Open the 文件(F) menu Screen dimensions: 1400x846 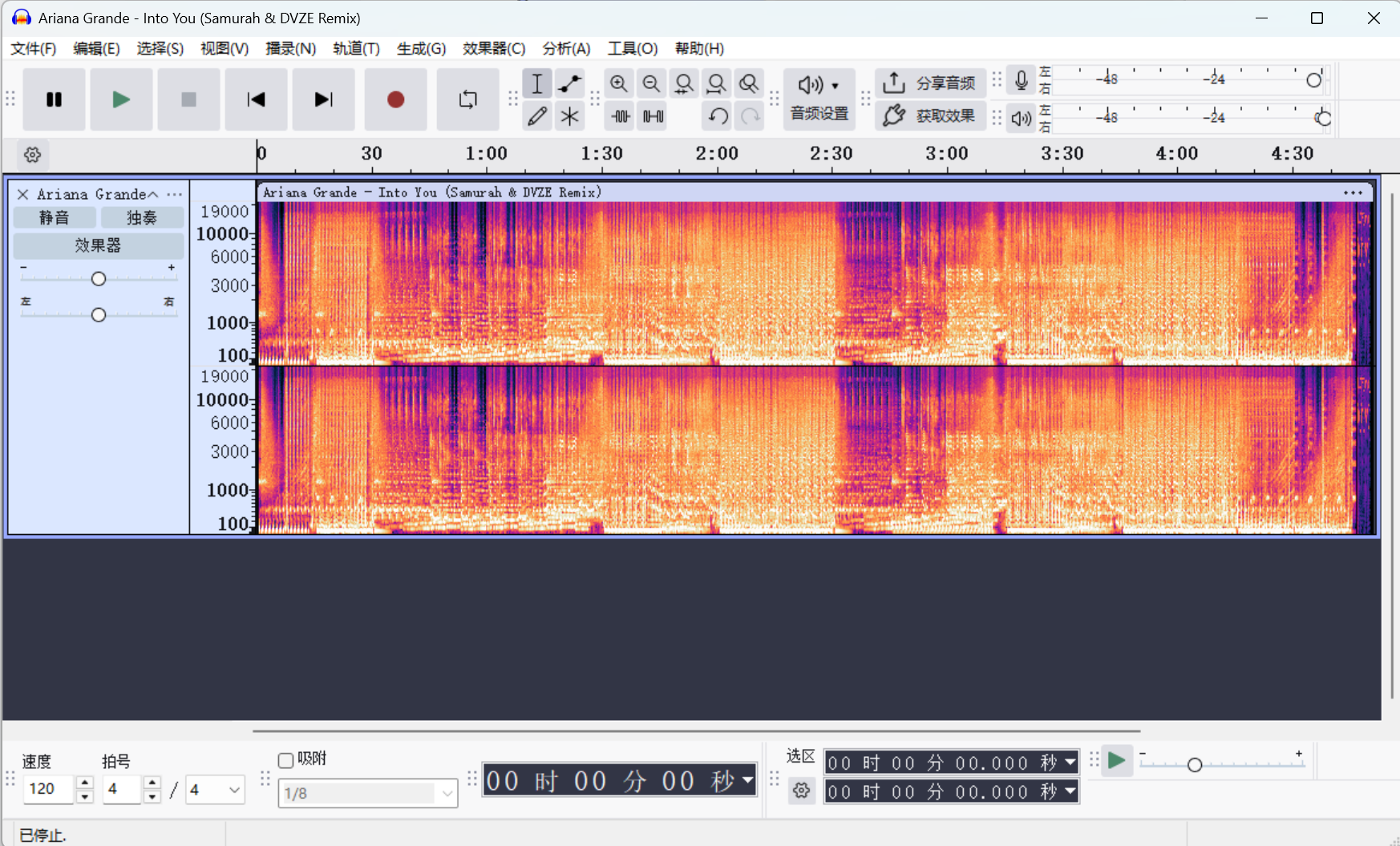coord(33,49)
